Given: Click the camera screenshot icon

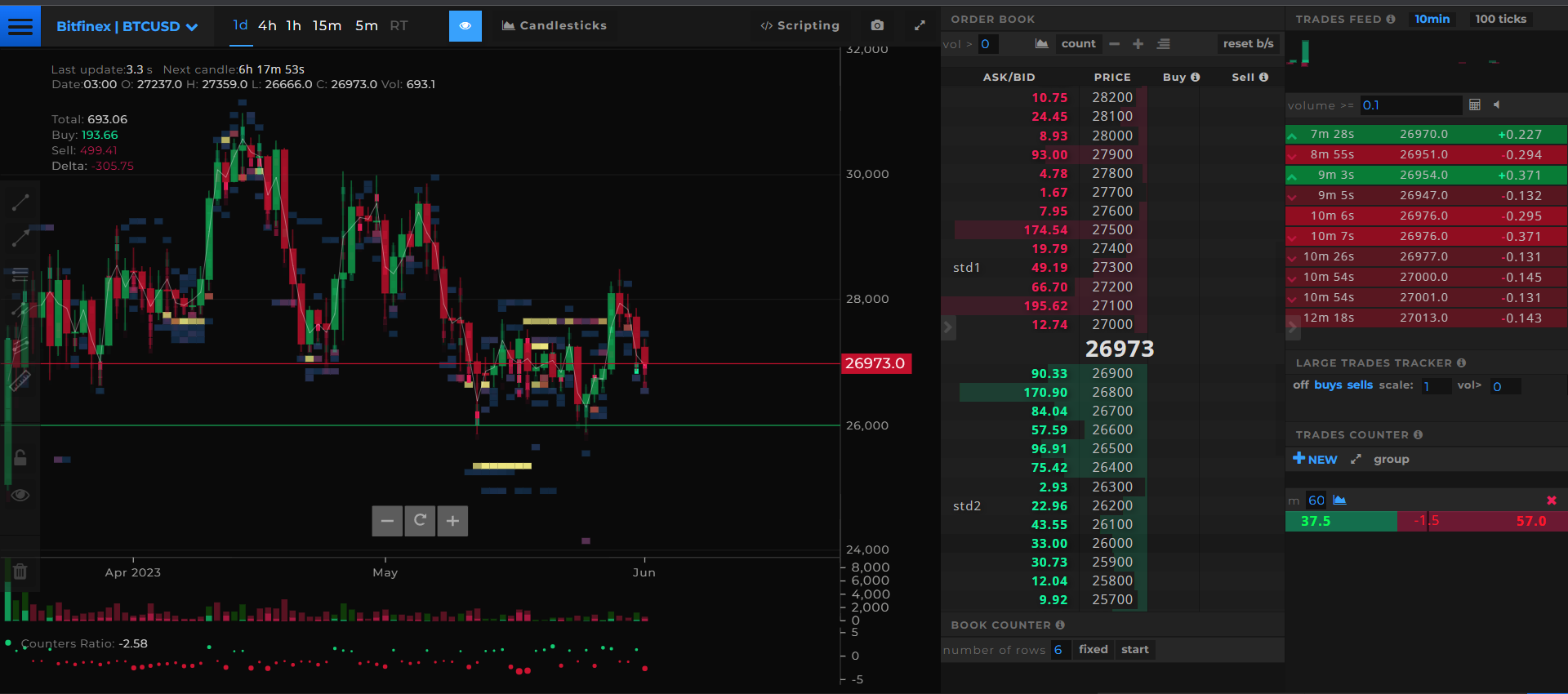Looking at the screenshot, I should click(x=877, y=25).
